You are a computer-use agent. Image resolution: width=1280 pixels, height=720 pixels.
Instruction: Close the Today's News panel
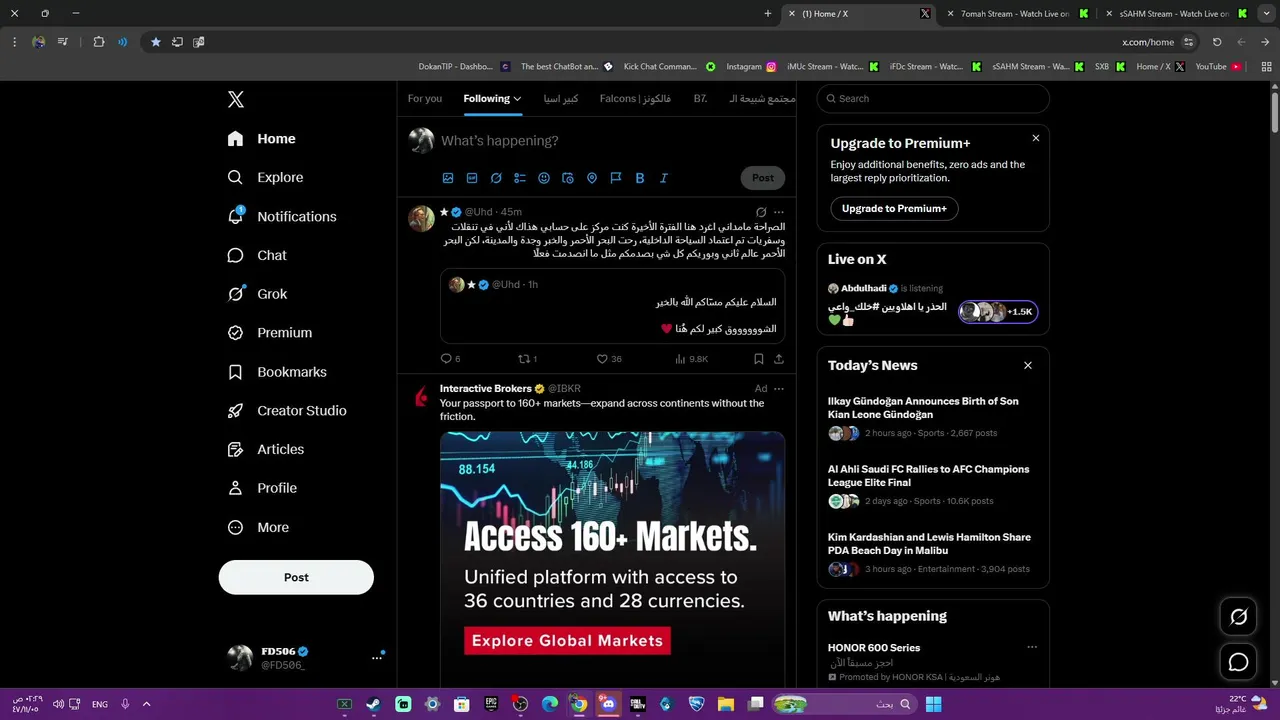(1027, 365)
